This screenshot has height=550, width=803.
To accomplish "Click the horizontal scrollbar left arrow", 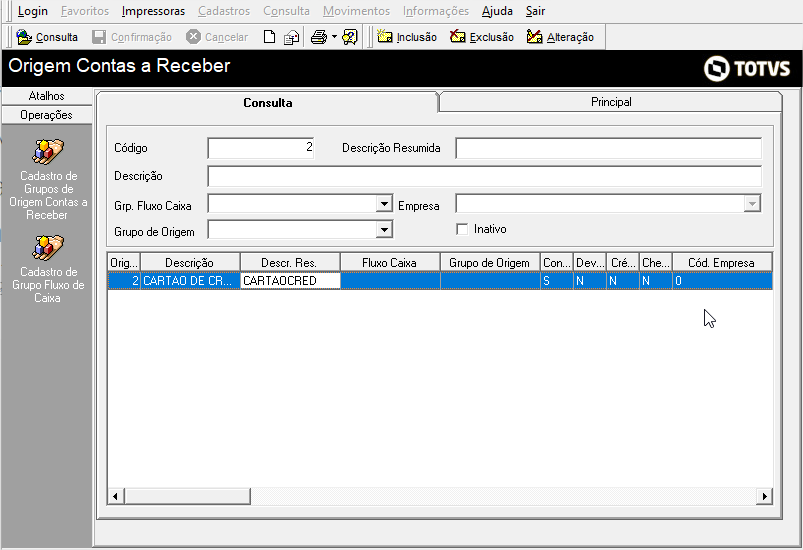I will pos(116,496).
